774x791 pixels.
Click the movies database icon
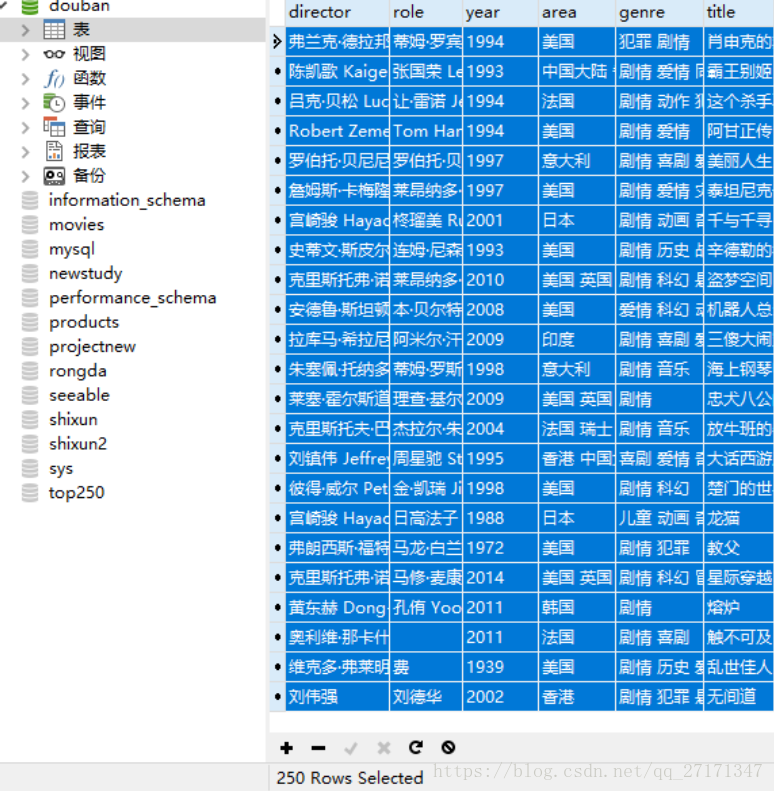click(30, 224)
